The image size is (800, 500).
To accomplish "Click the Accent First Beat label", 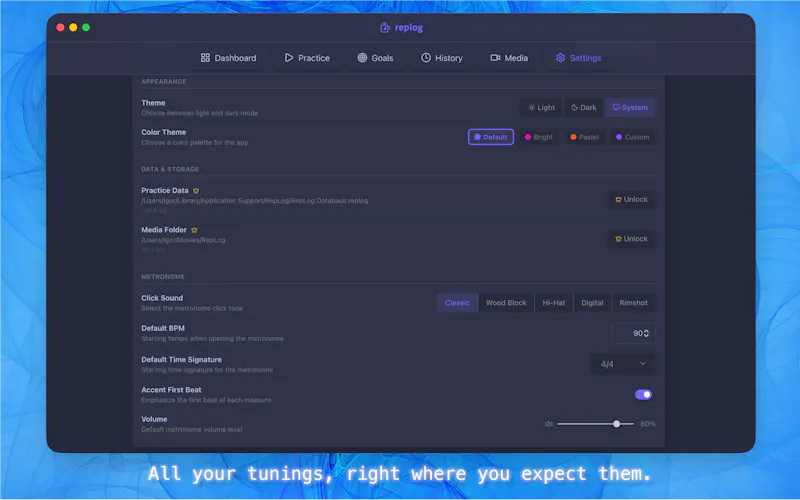I will tap(171, 390).
